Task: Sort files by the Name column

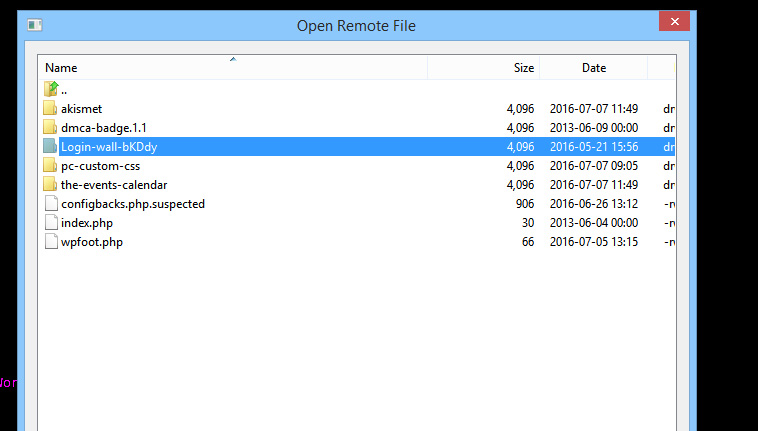Action: [x=62, y=68]
